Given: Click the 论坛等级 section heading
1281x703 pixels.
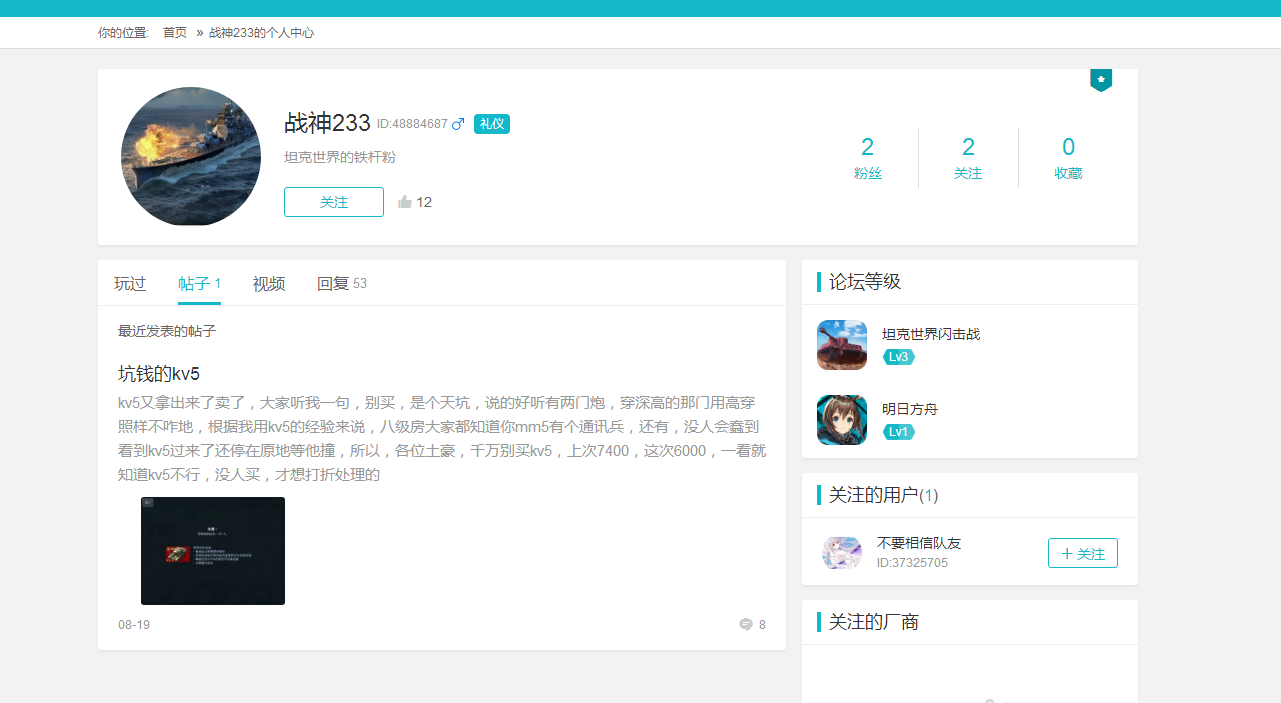Looking at the screenshot, I should (x=865, y=282).
